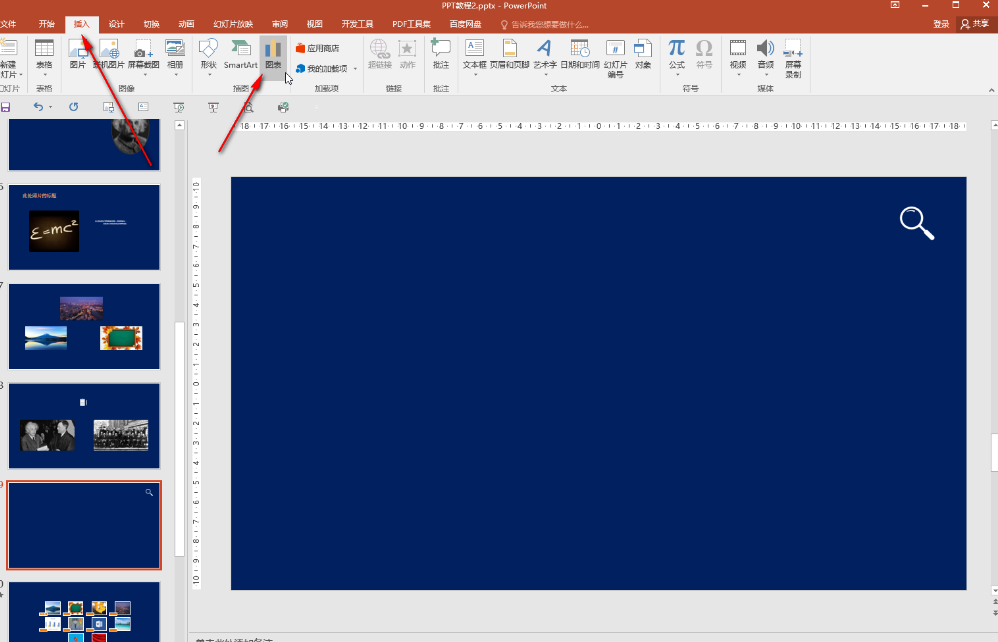Insert a SmartArt graphic
Viewport: 998px width, 642px height.
point(240,54)
